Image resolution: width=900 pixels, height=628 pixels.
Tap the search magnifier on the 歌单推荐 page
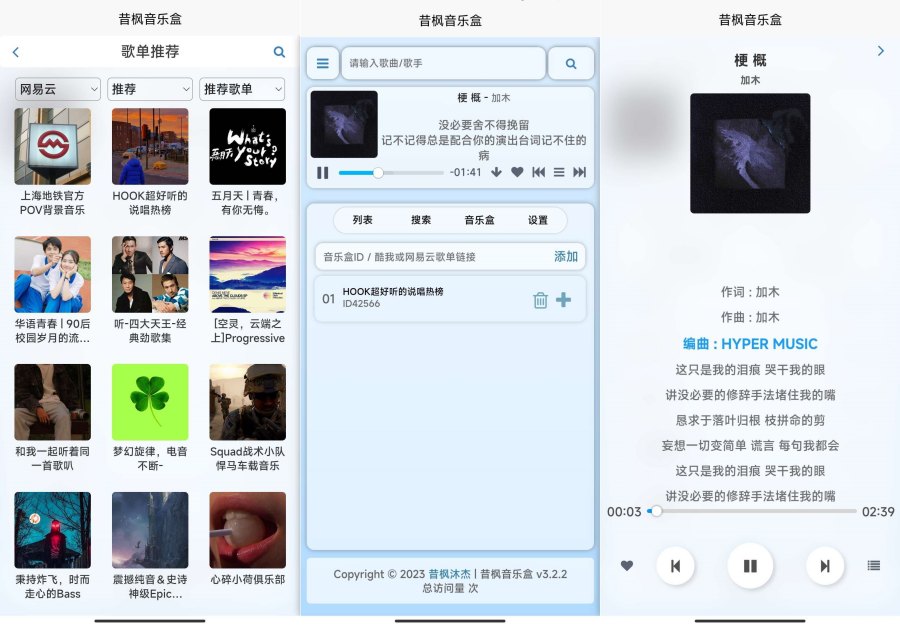click(x=278, y=51)
